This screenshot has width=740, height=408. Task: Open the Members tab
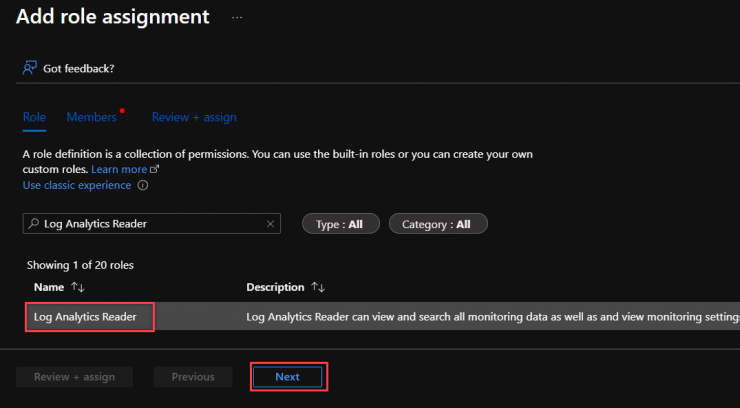[x=91, y=117]
